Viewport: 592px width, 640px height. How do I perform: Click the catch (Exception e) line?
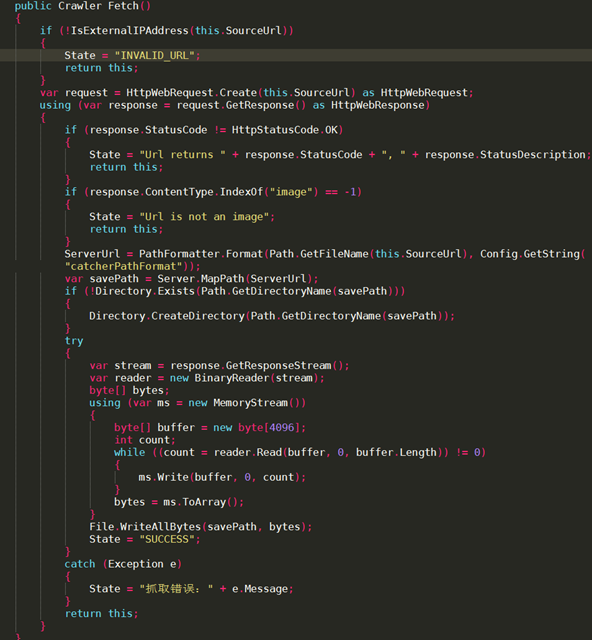coord(123,564)
